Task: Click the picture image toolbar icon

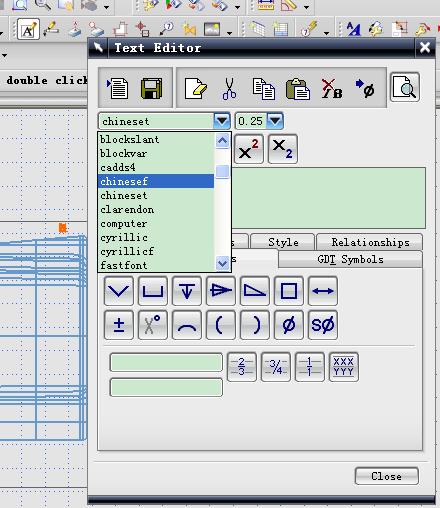Action: click(212, 29)
